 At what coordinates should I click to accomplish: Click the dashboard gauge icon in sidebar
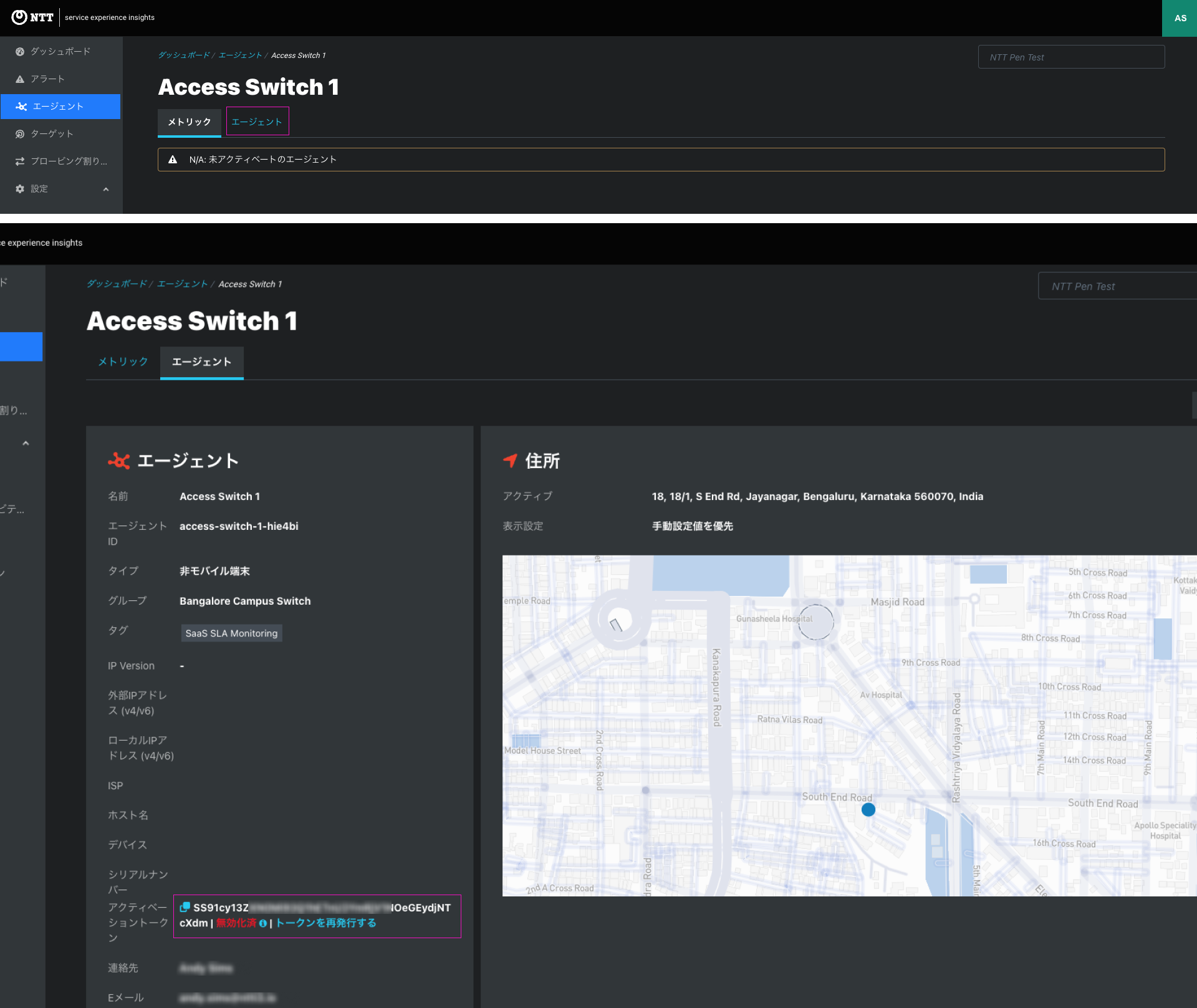coord(20,52)
